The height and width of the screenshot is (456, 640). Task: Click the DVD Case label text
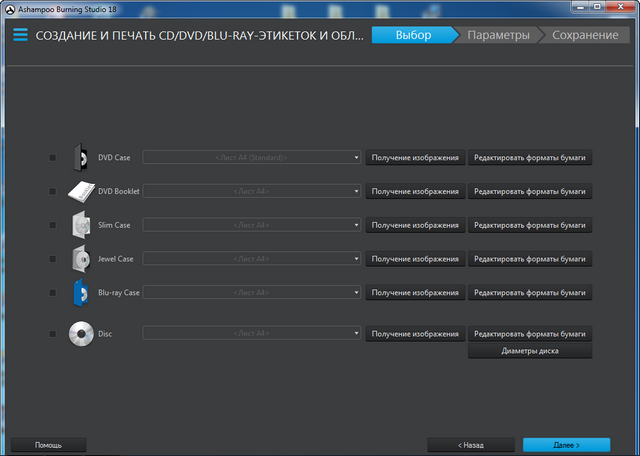tap(114, 158)
